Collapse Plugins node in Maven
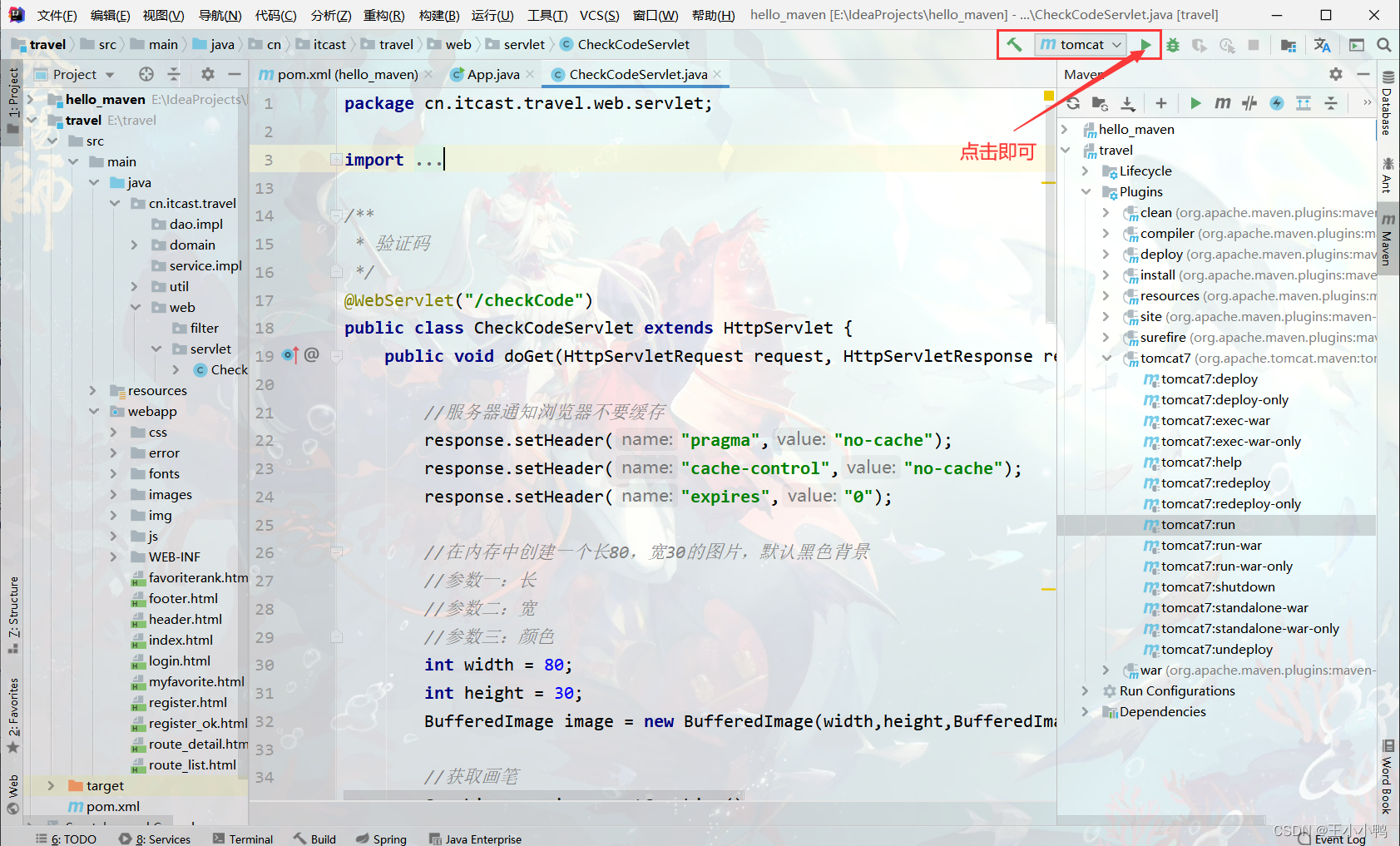 (1086, 191)
